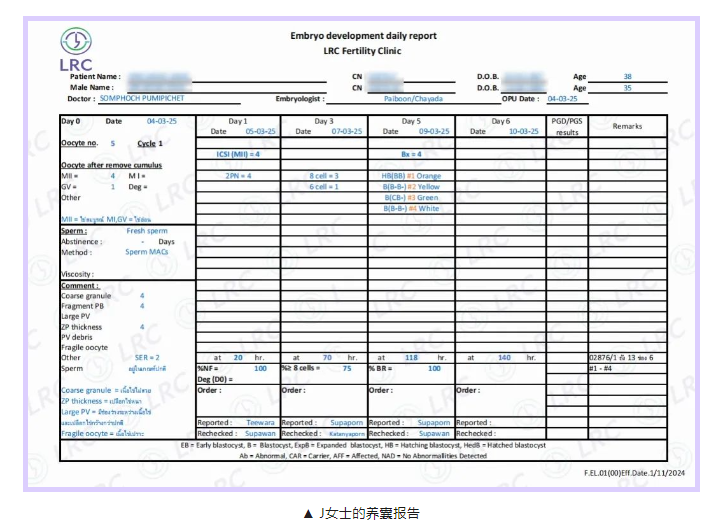Click the 'PV debris' row label
This screenshot has height=530, width=709.
77,337
